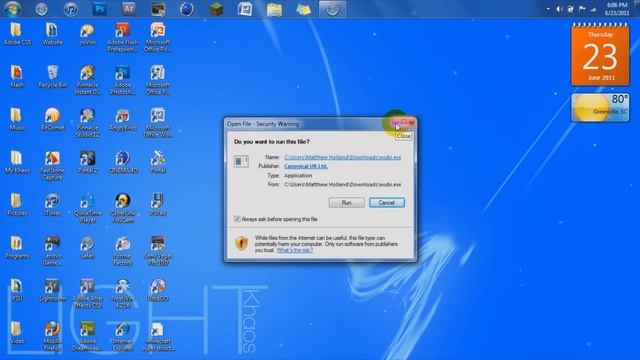Select the AngryBirds desktop shortcut
Viewport: 640px width, 360px height.
coord(122,119)
